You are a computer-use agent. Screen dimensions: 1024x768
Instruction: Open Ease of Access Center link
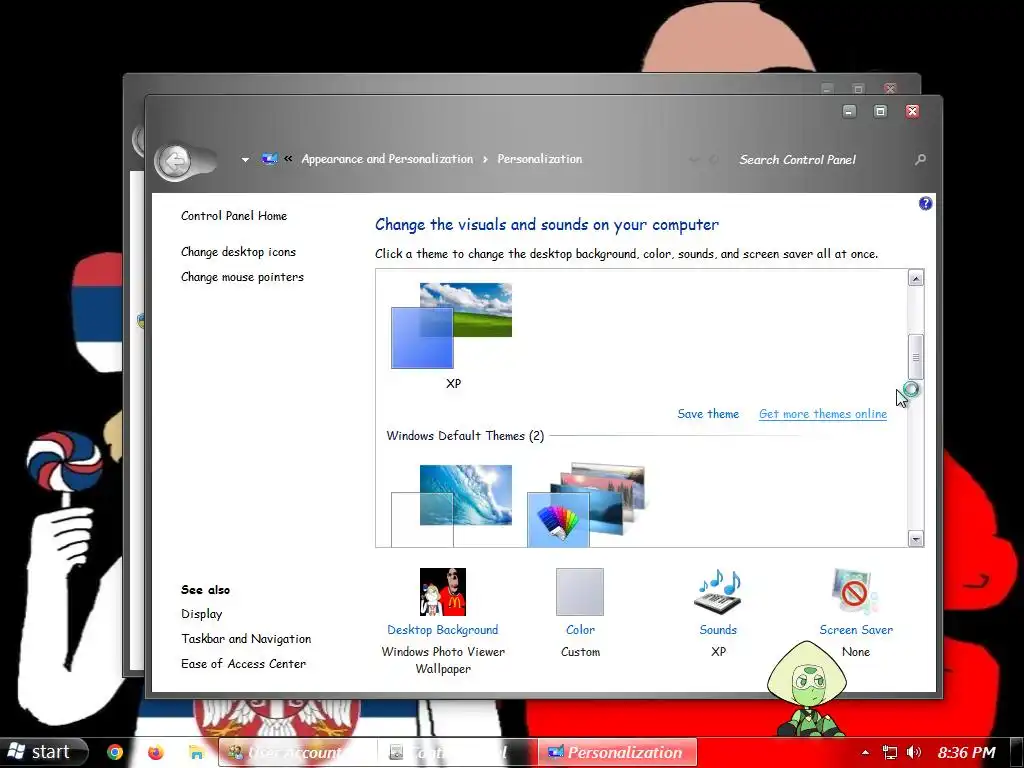[x=244, y=664]
